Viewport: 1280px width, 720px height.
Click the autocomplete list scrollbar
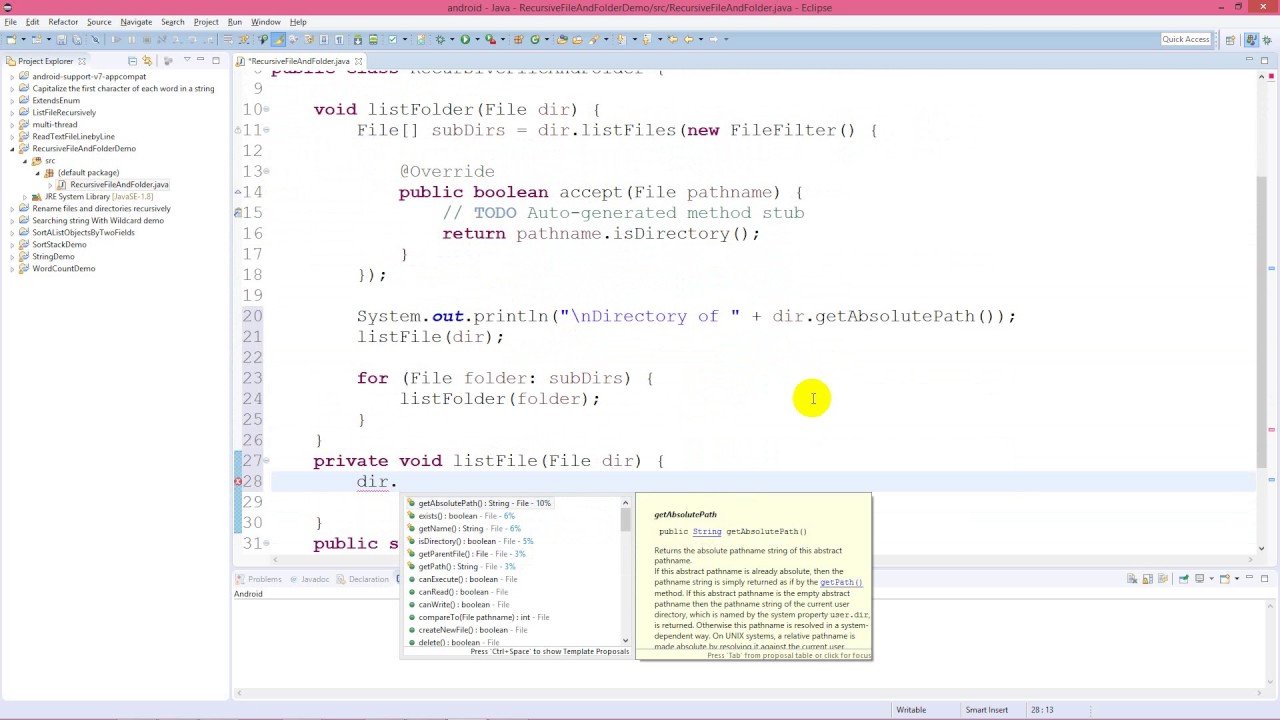click(x=626, y=520)
